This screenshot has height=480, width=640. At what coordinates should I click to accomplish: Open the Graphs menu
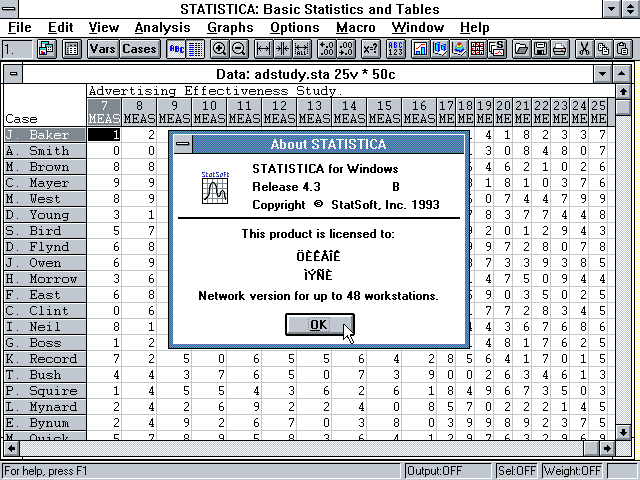click(x=230, y=27)
